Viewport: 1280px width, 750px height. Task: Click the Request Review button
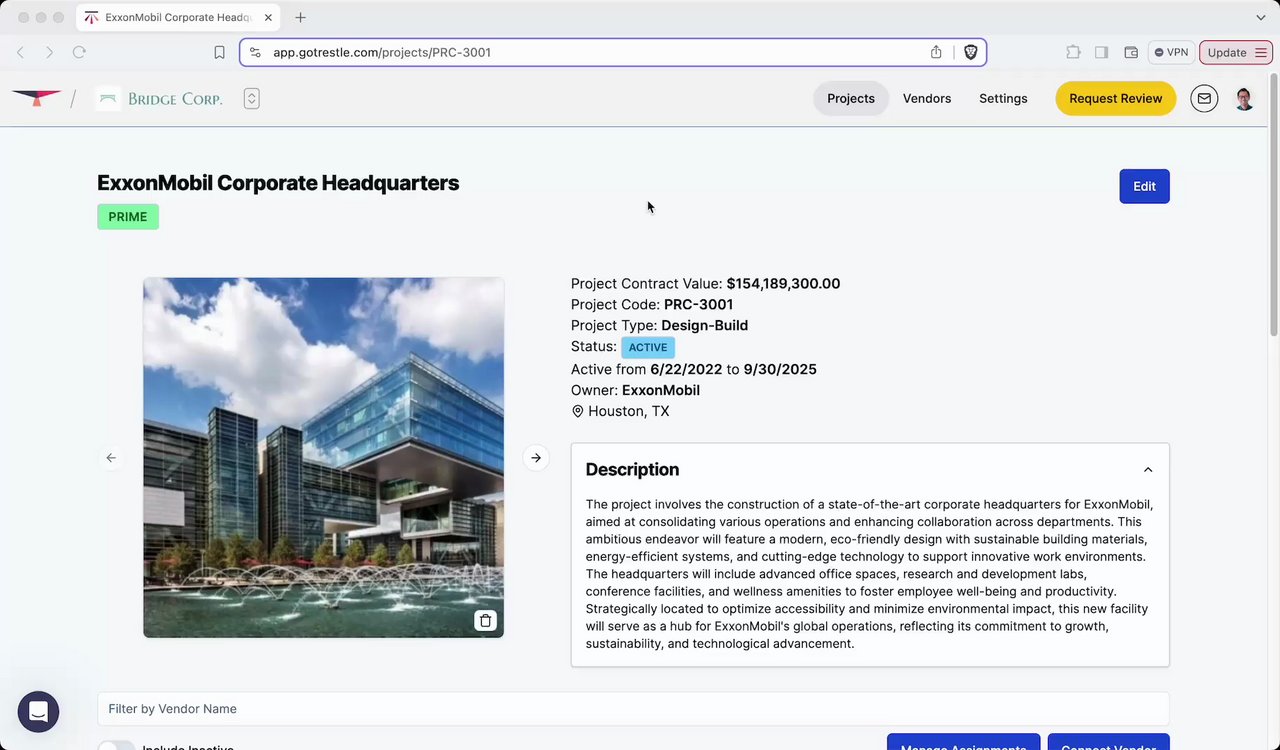[x=1116, y=98]
